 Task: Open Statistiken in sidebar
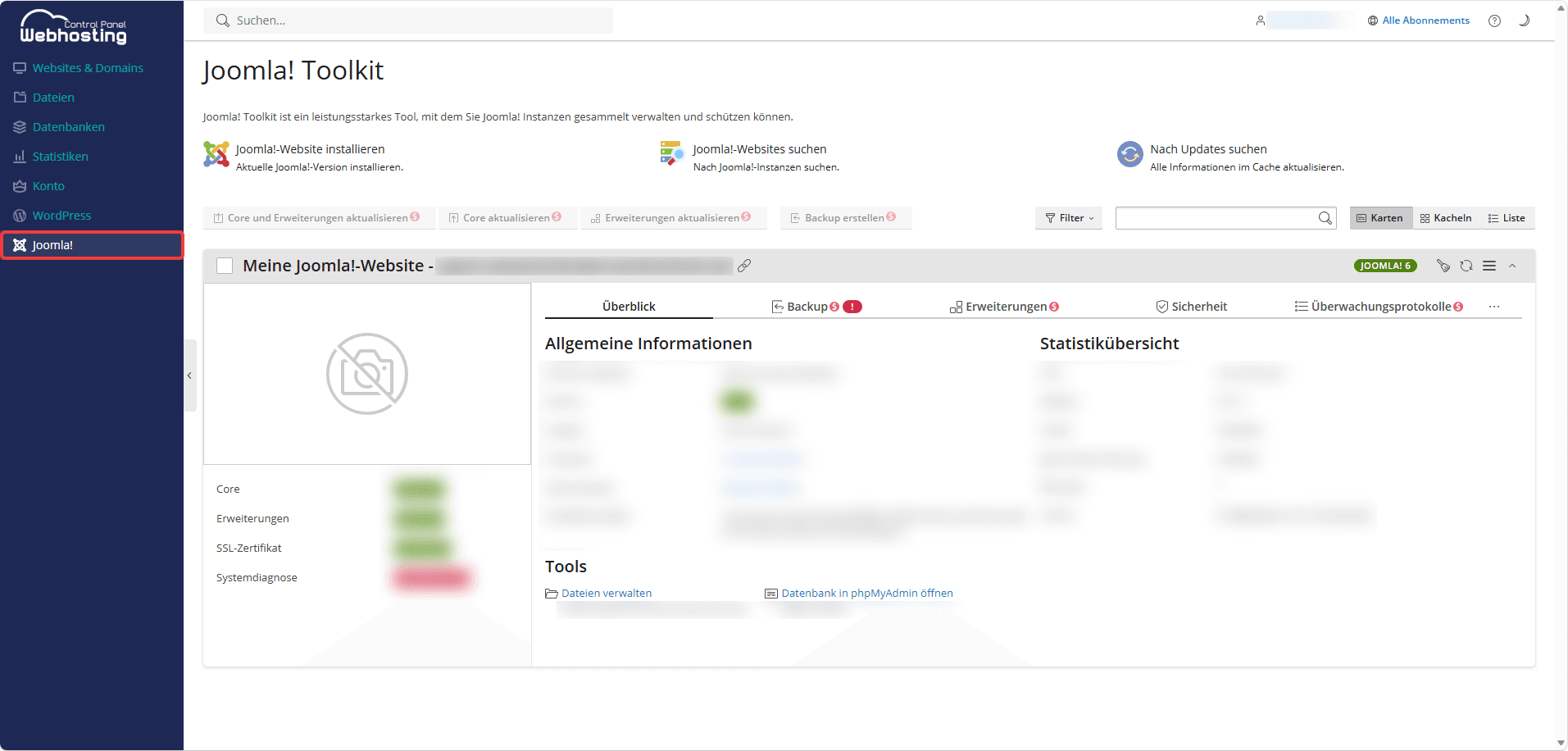[60, 157]
